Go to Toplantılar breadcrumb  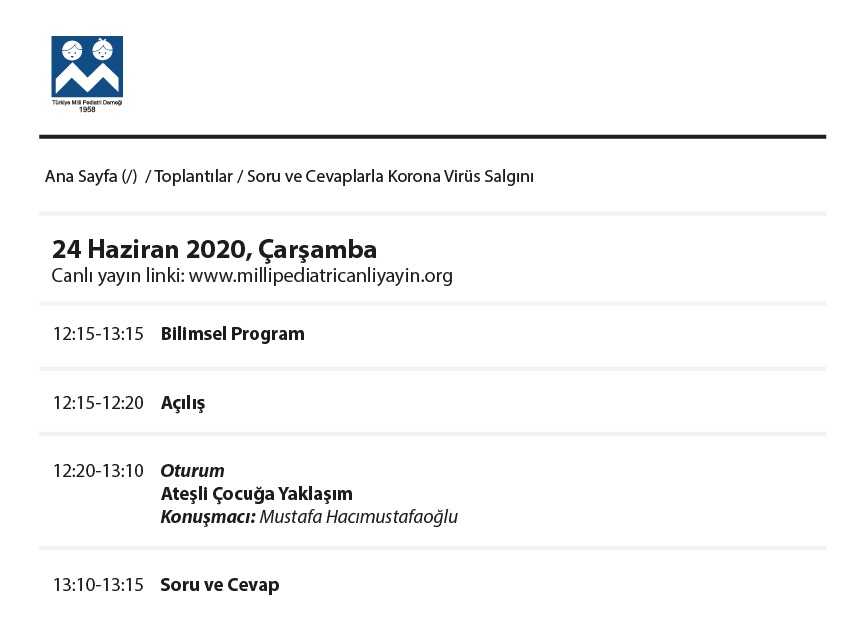[190, 176]
